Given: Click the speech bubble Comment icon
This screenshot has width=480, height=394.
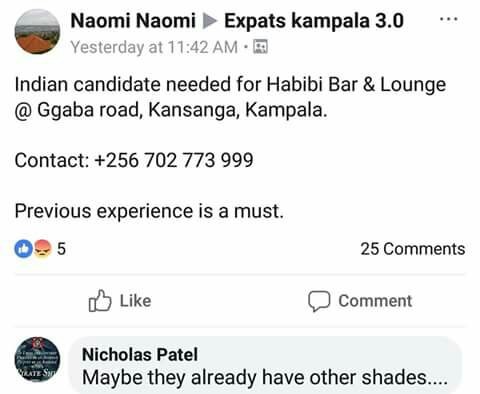Looking at the screenshot, I should [319, 301].
